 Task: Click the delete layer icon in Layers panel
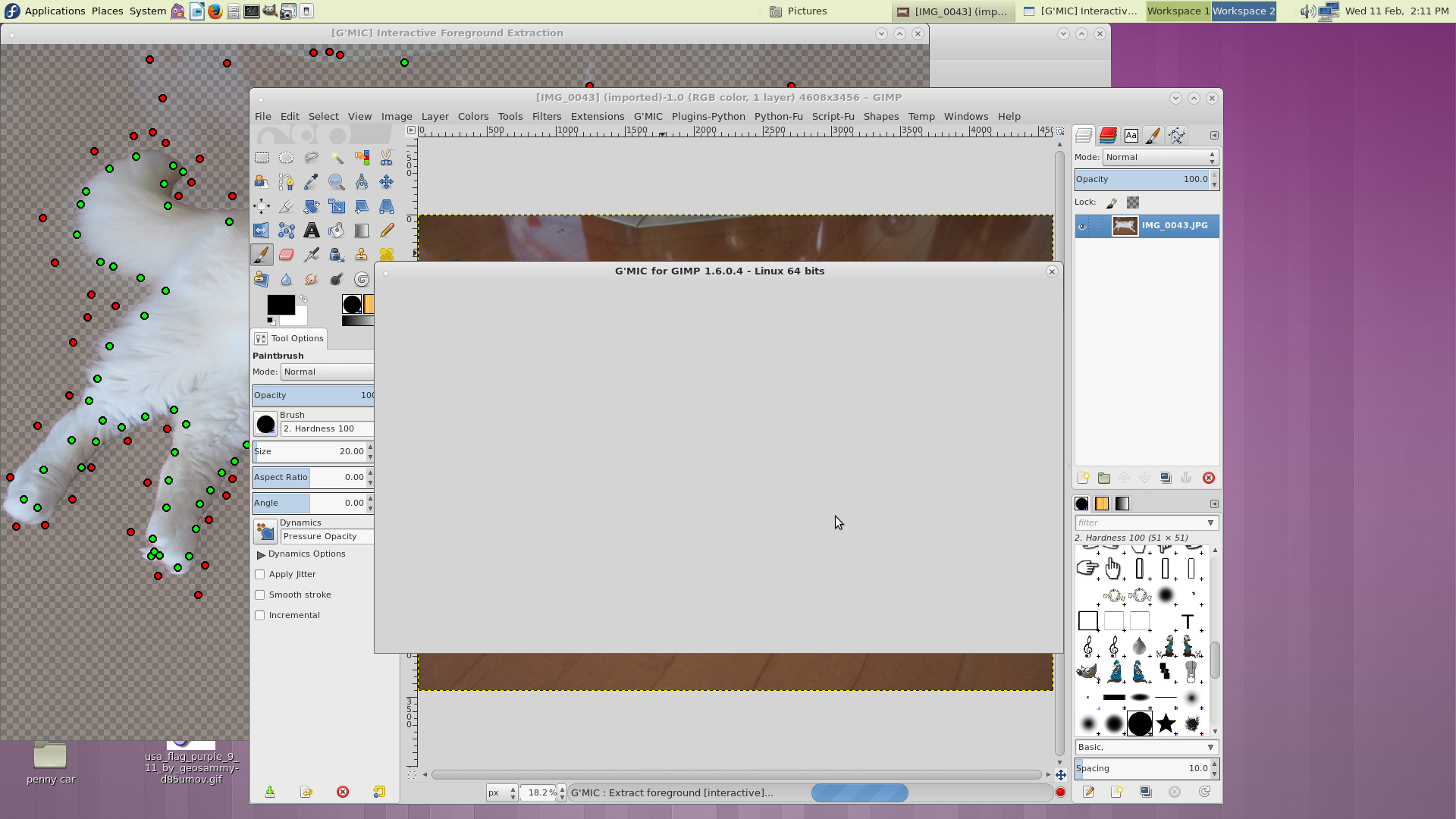(x=1209, y=478)
